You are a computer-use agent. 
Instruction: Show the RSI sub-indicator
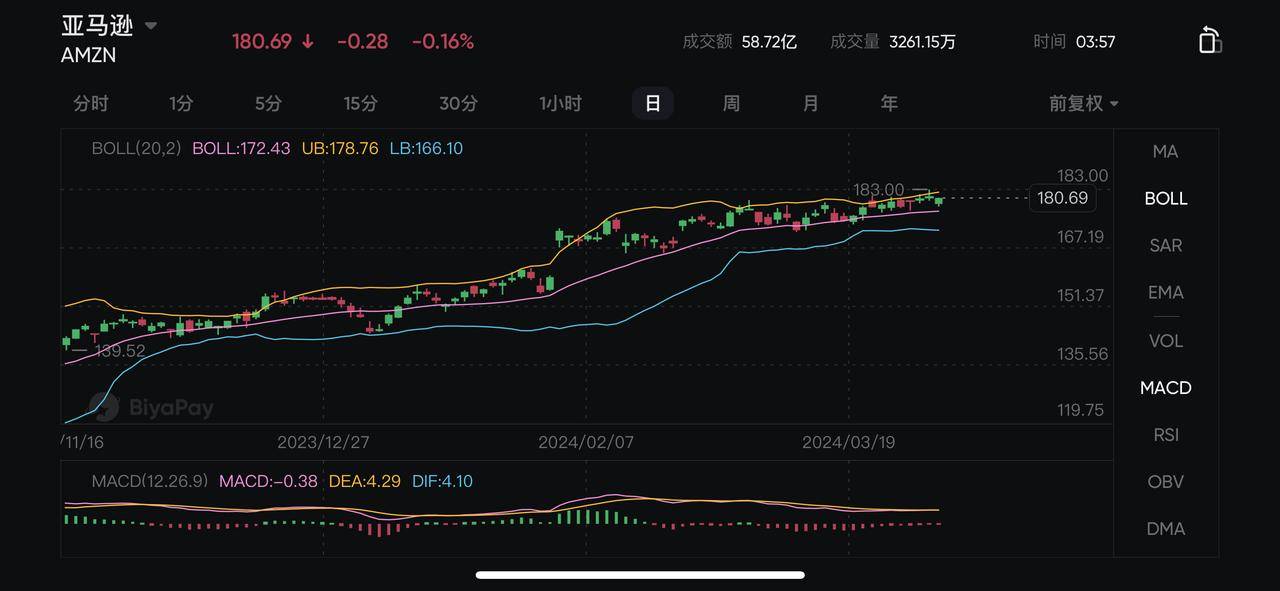click(1165, 434)
